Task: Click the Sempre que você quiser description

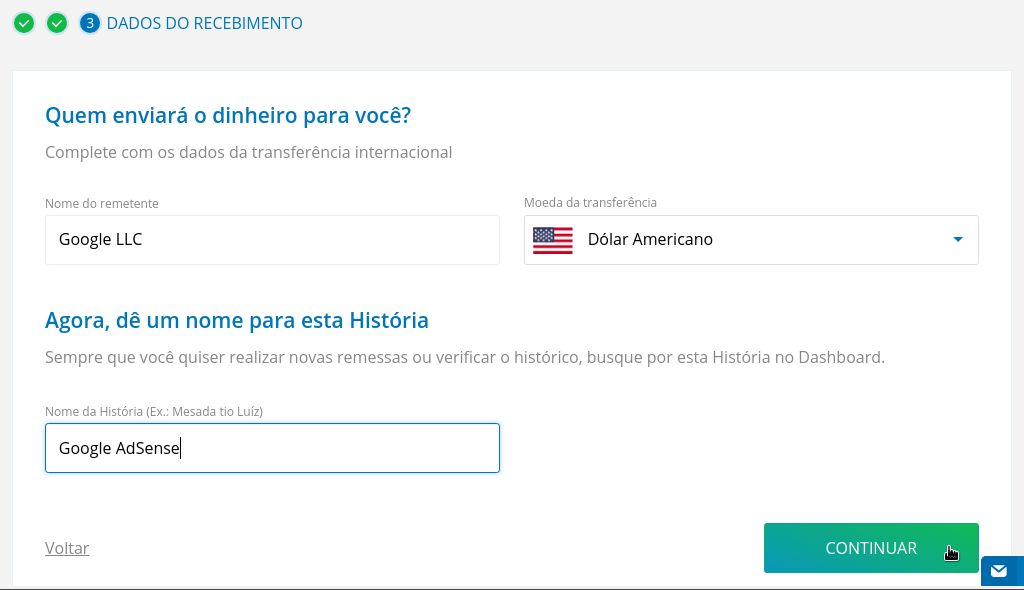Action: (465, 357)
